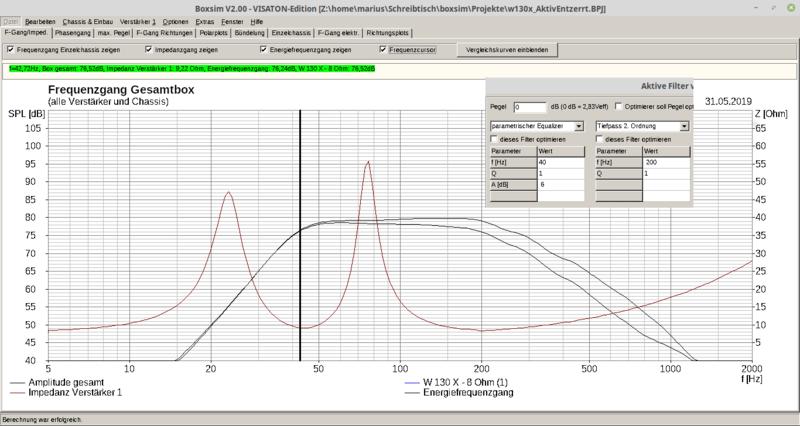The image size is (800, 426).
Task: Switch to the Phasengang tab
Action: click(72, 33)
